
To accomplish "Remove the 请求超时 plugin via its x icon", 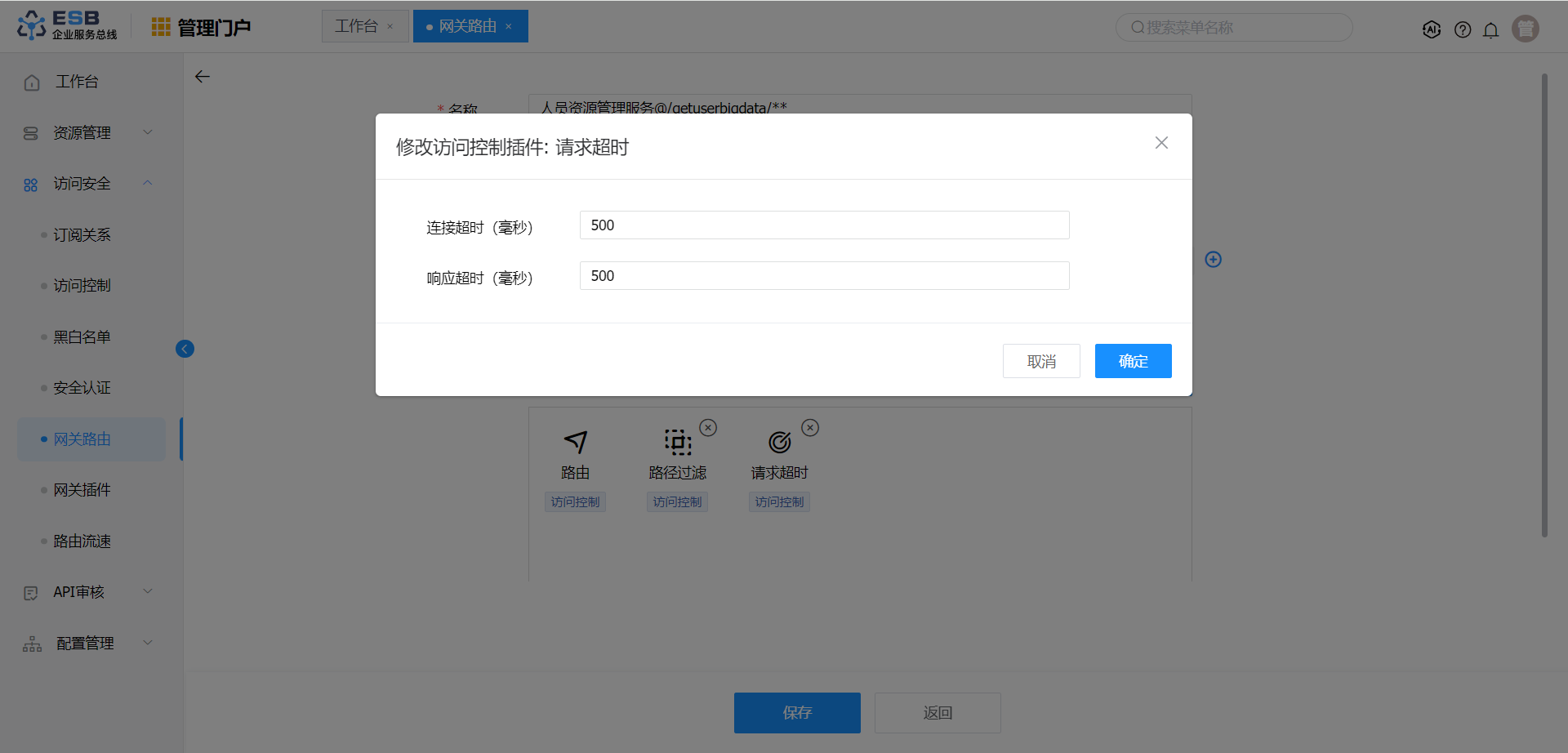I will click(x=810, y=427).
